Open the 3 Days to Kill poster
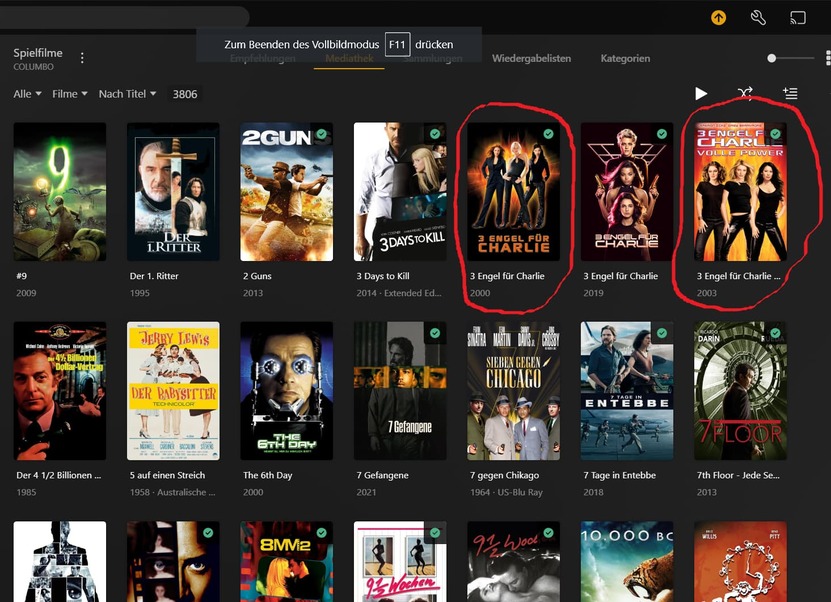Screen dimensions: 831x602 (x=400, y=192)
